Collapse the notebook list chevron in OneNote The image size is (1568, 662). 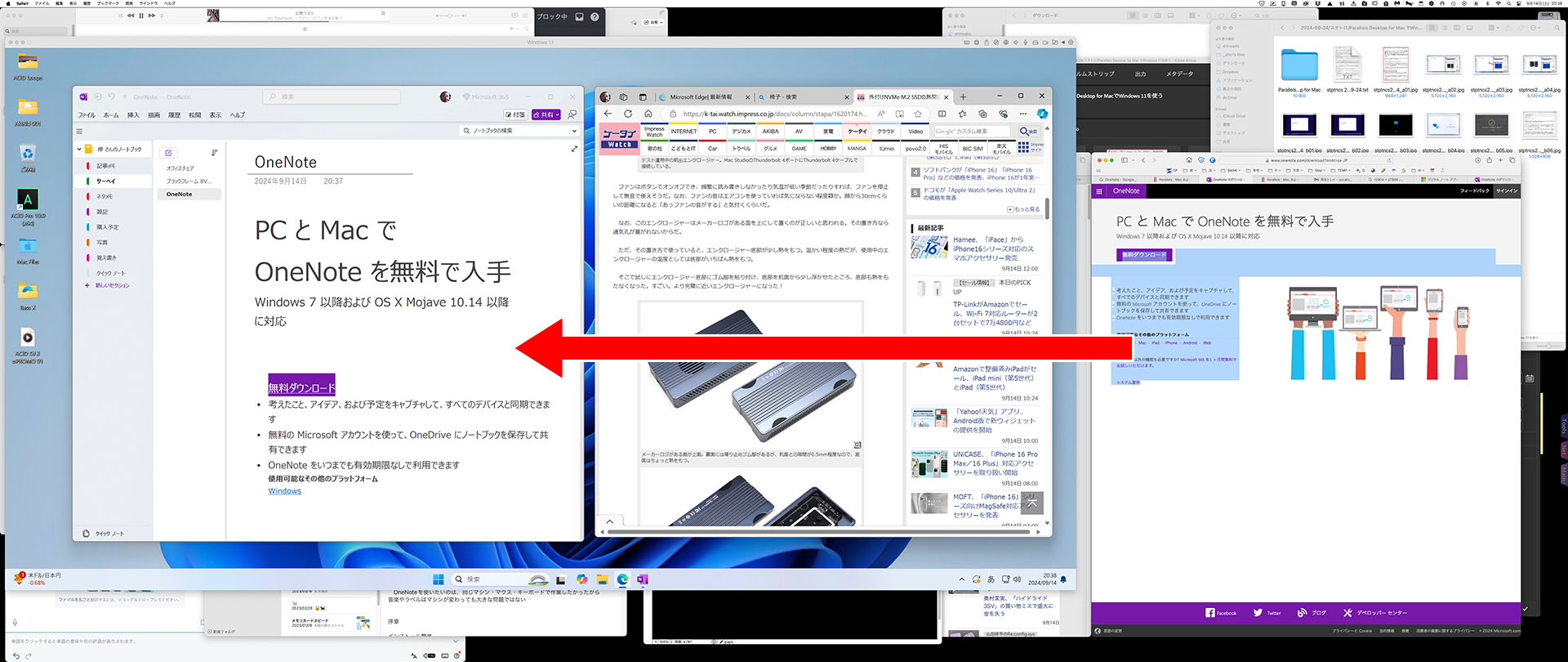[80, 149]
